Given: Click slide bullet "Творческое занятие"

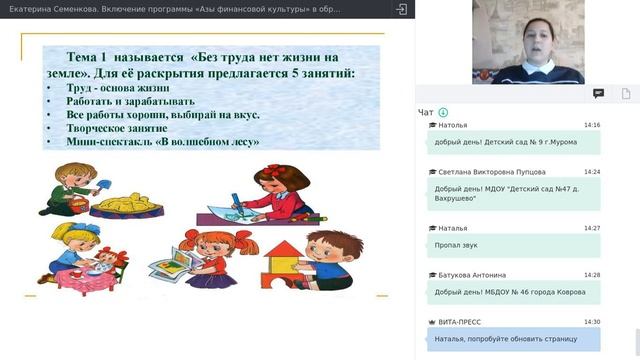Looking at the screenshot, I should coord(117,128).
